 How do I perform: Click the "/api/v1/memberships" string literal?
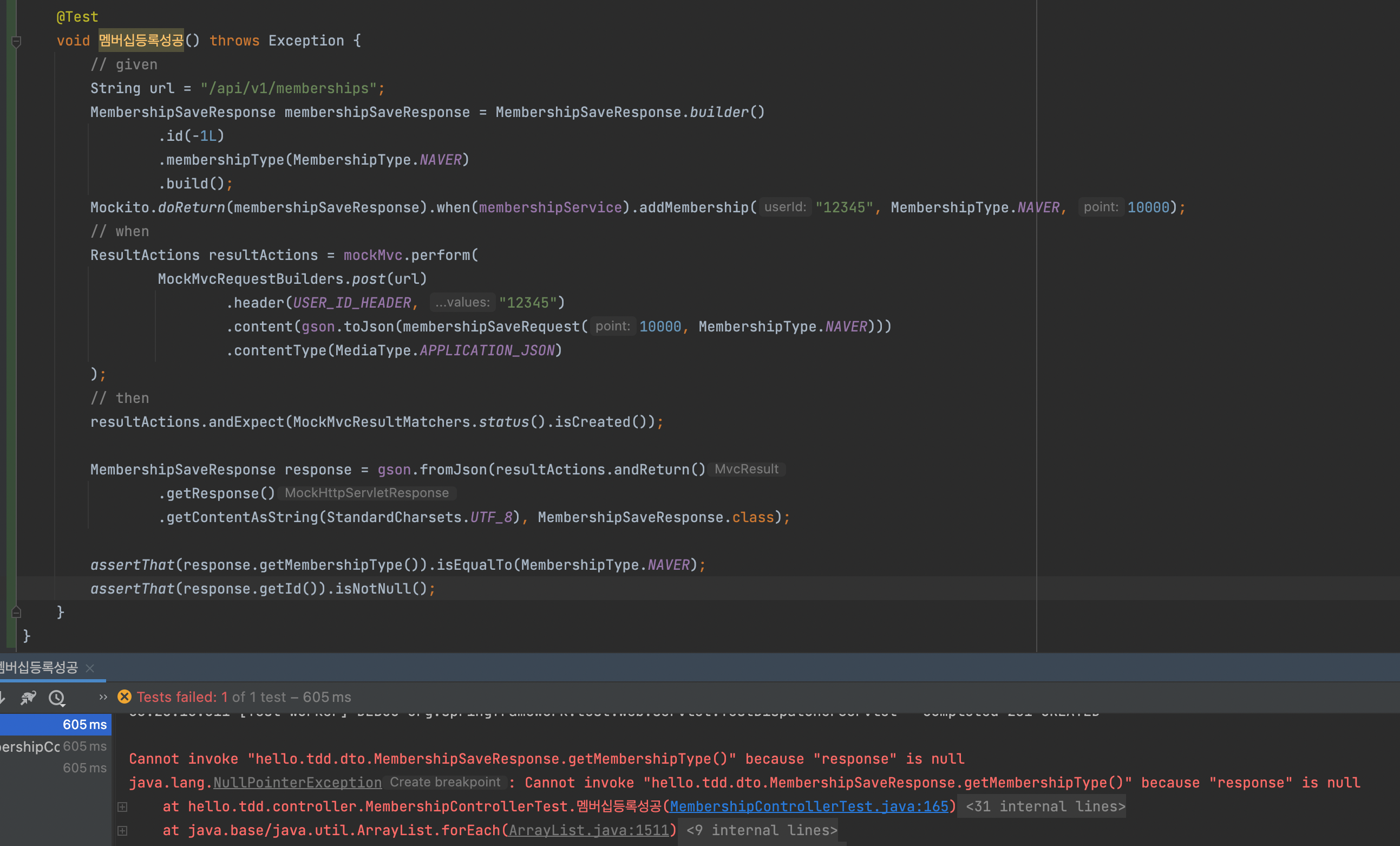pos(288,88)
